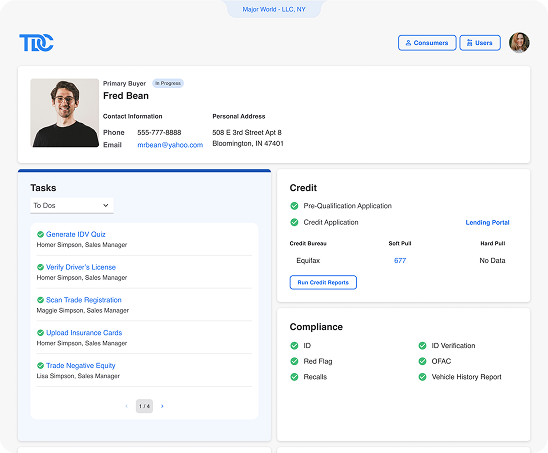Click the 1 / 4 page indicator

144,406
